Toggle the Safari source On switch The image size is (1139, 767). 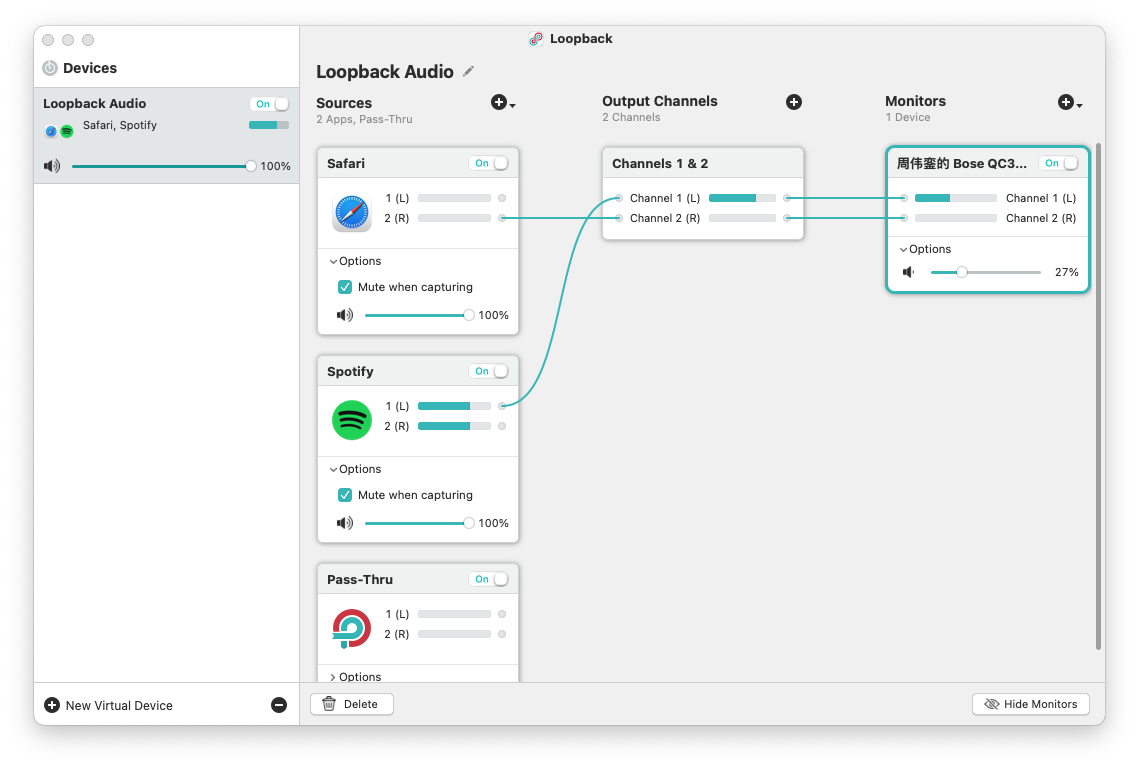[x=491, y=163]
